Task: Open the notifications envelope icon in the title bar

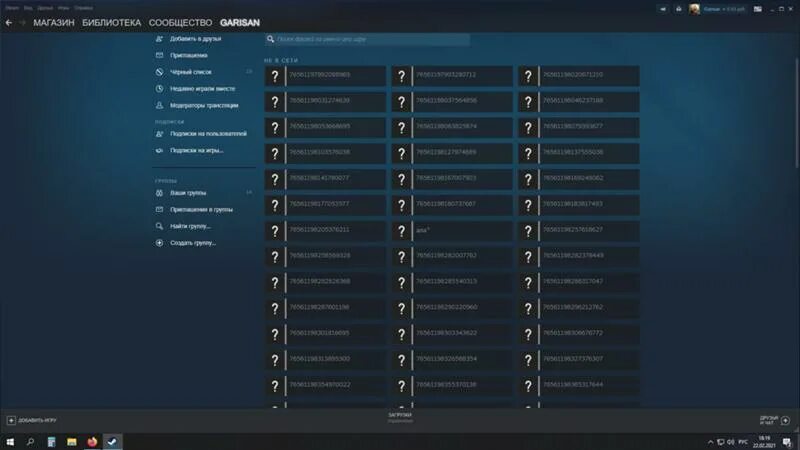Action: (x=679, y=9)
